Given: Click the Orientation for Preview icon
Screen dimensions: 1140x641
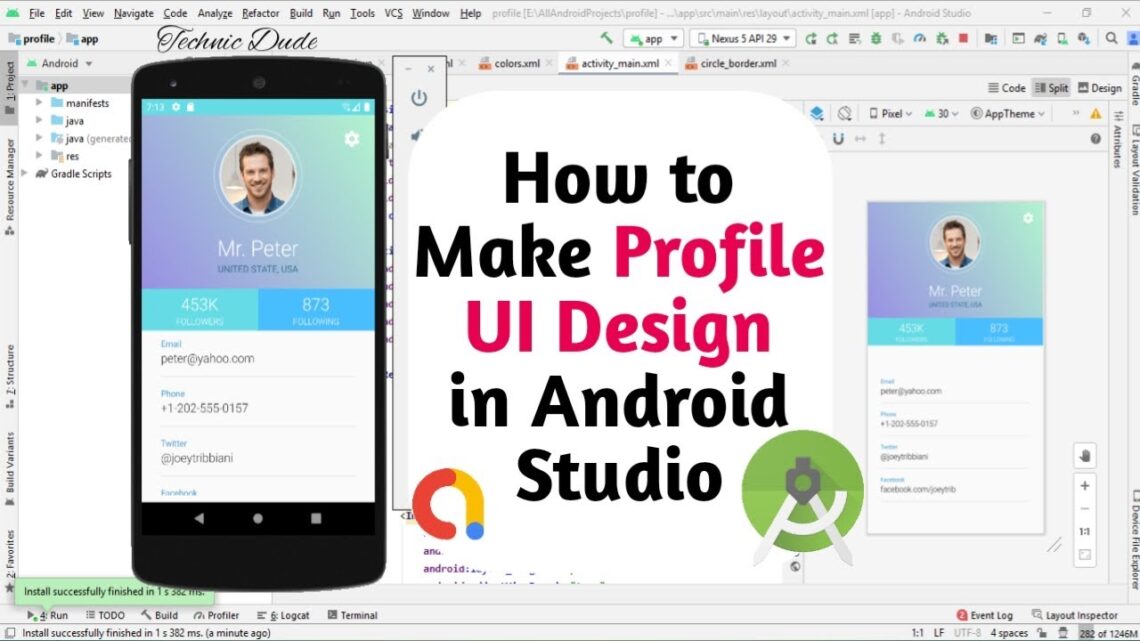Looking at the screenshot, I should click(x=844, y=113).
